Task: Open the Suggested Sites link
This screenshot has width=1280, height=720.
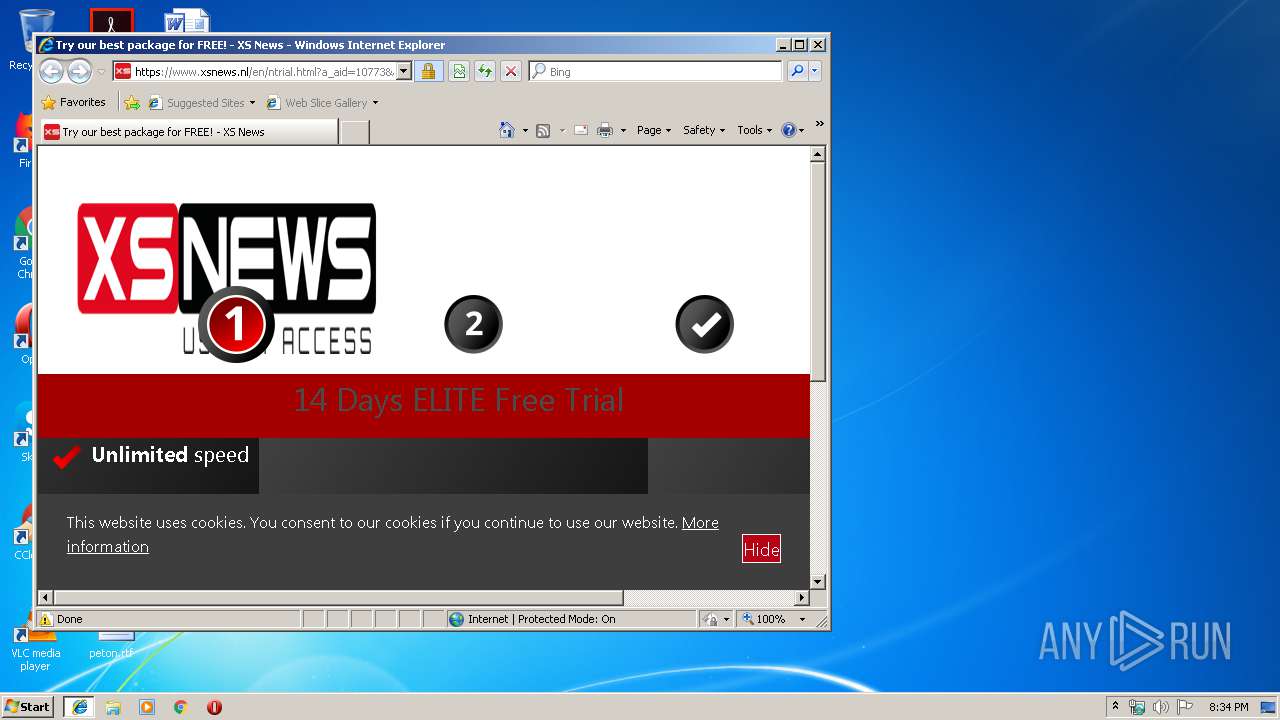Action: click(201, 102)
